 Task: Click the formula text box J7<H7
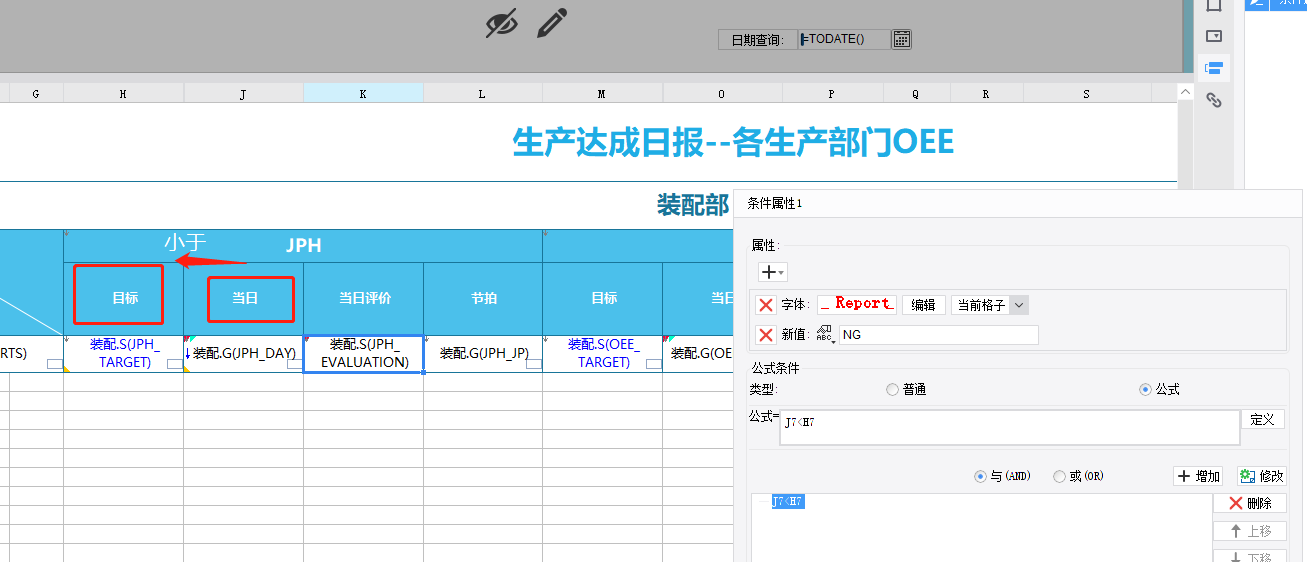pos(1008,427)
